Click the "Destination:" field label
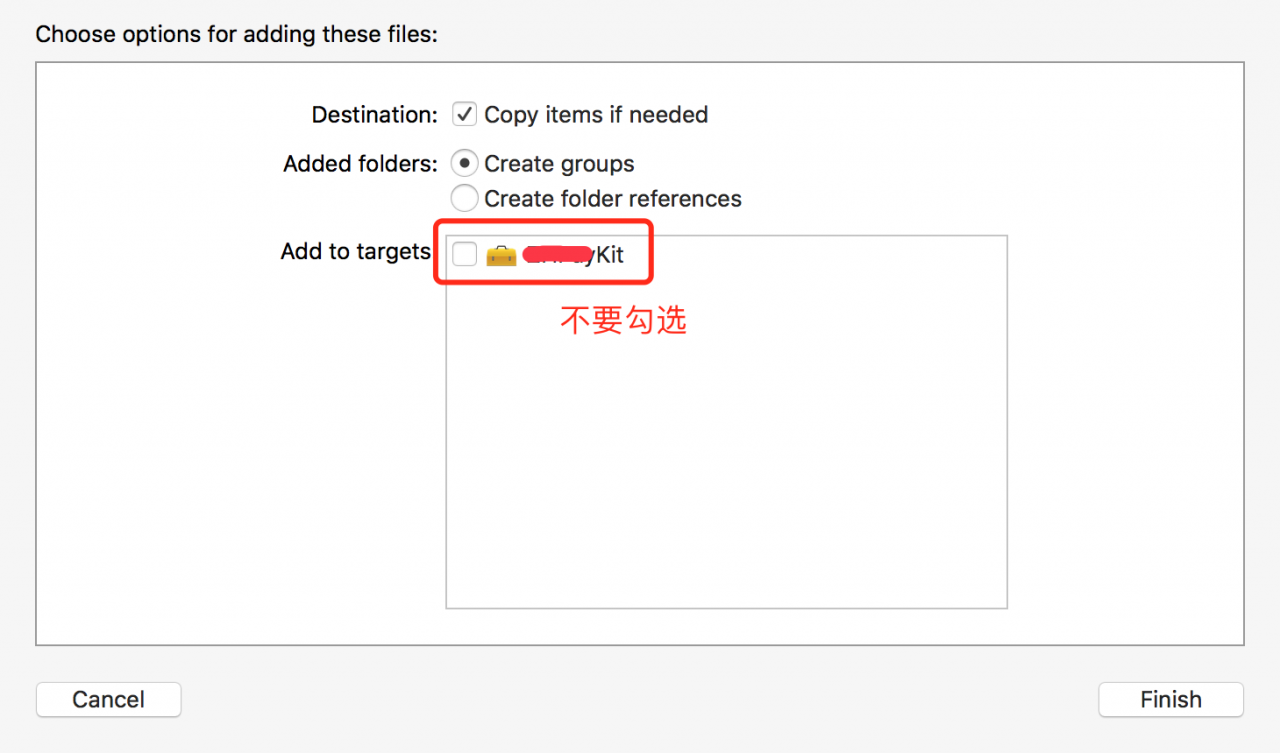Image resolution: width=1280 pixels, height=753 pixels. click(374, 115)
